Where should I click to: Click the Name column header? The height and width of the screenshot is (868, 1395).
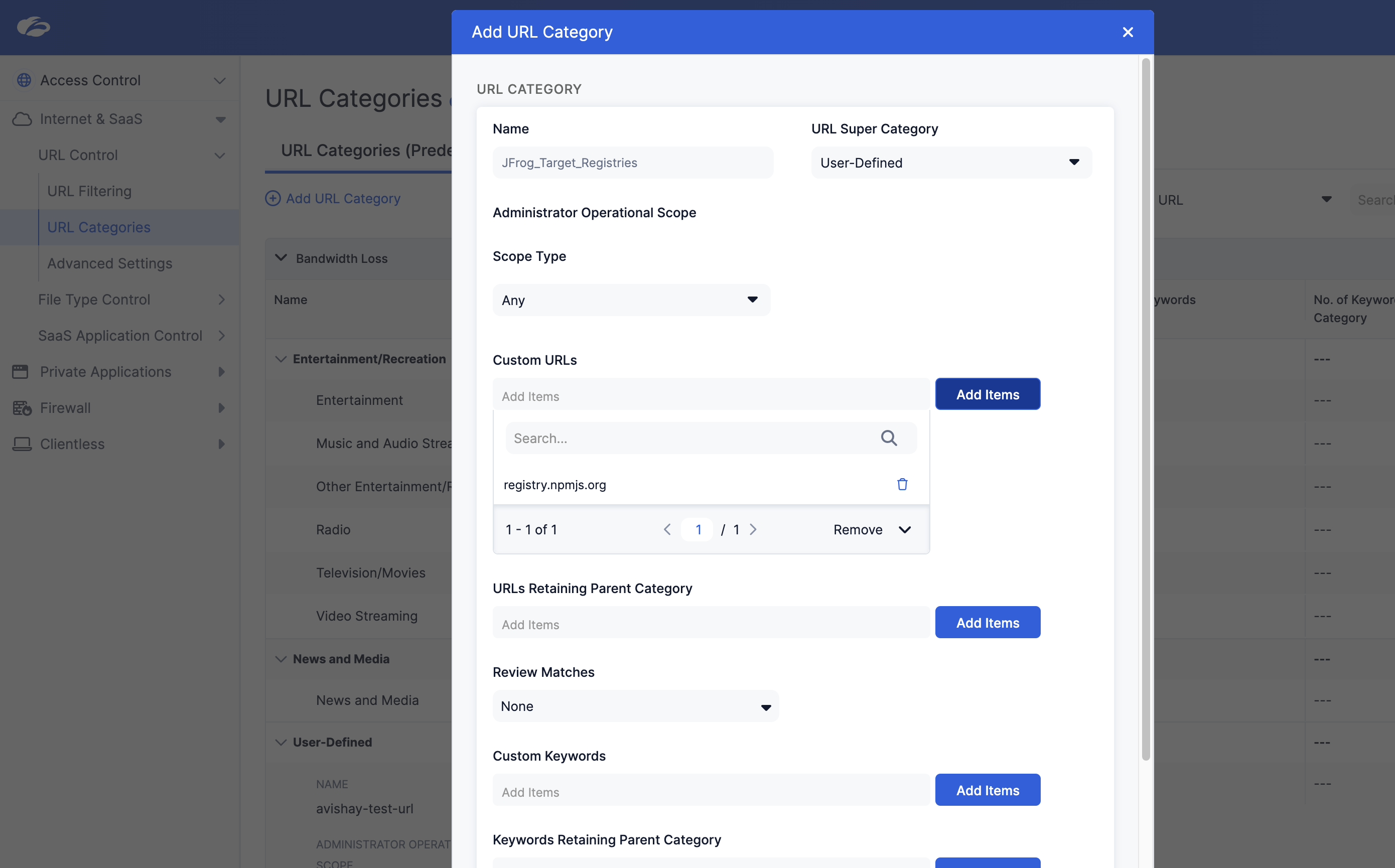pyautogui.click(x=291, y=300)
